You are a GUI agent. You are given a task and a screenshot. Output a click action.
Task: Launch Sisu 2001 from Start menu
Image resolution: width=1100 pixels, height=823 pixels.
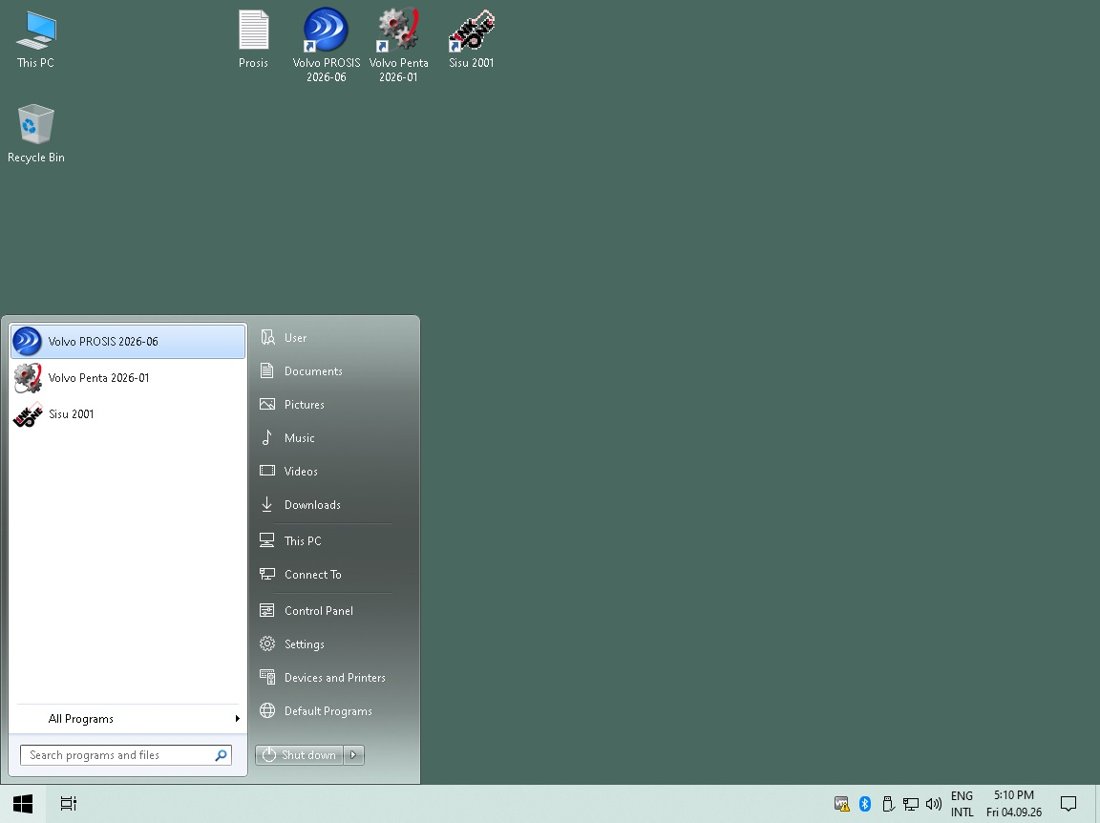128,414
